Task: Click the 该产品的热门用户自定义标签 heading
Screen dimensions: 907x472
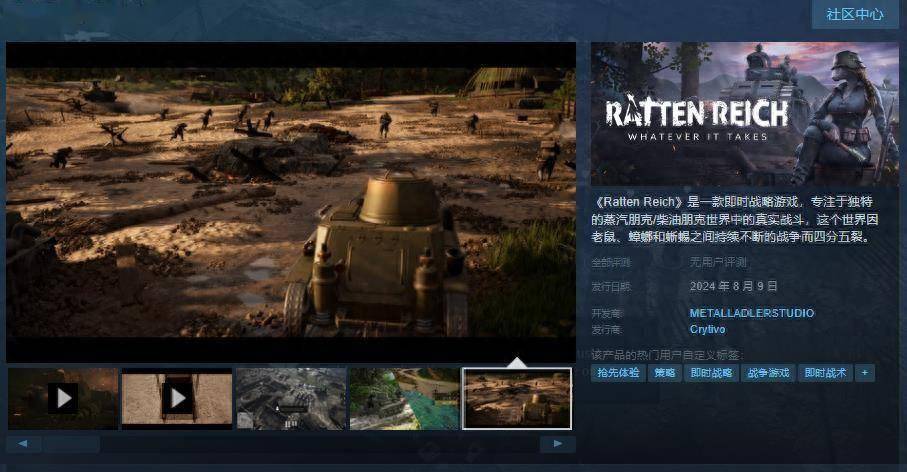Action: (x=667, y=355)
